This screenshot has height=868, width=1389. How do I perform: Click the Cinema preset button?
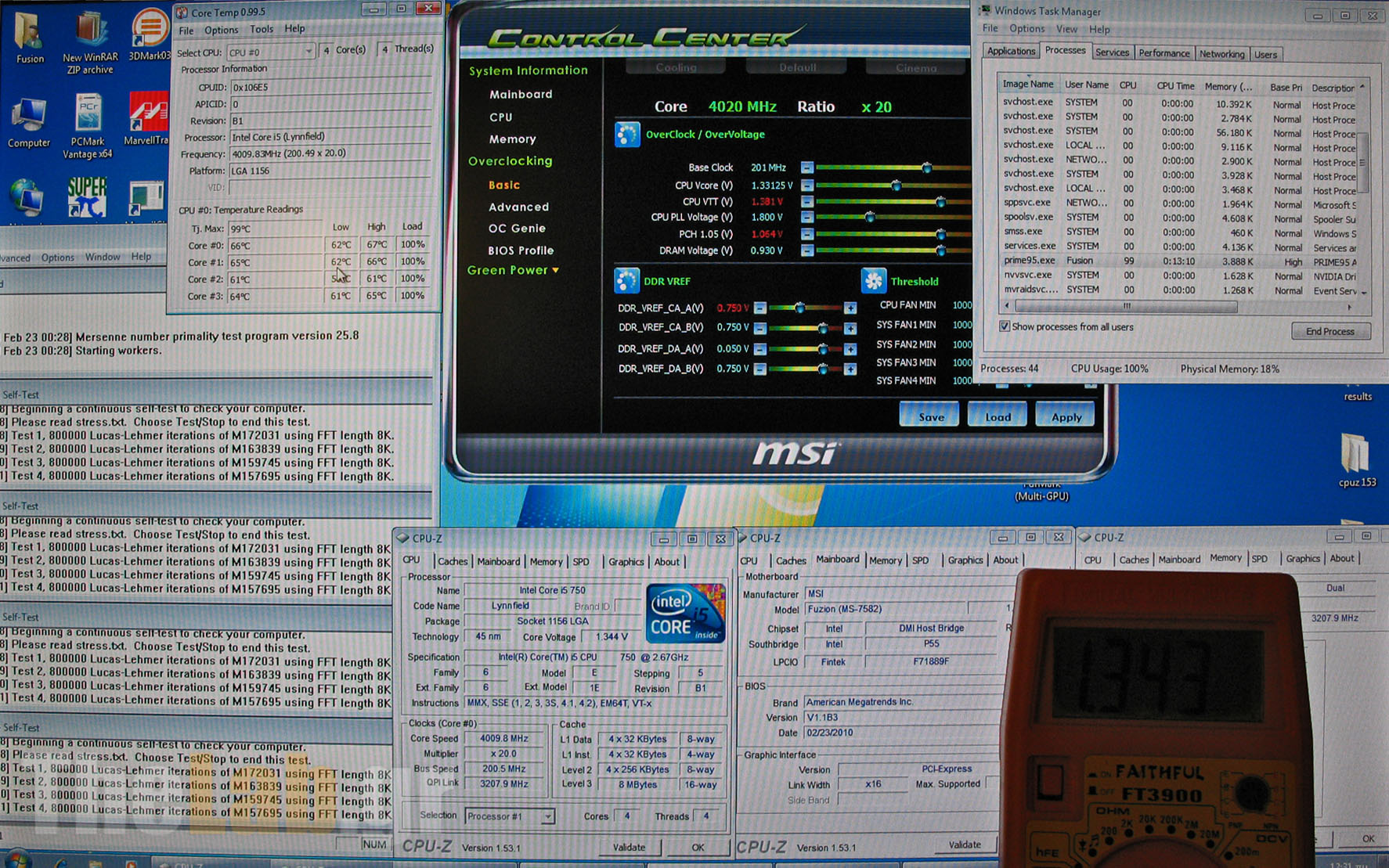tap(916, 68)
